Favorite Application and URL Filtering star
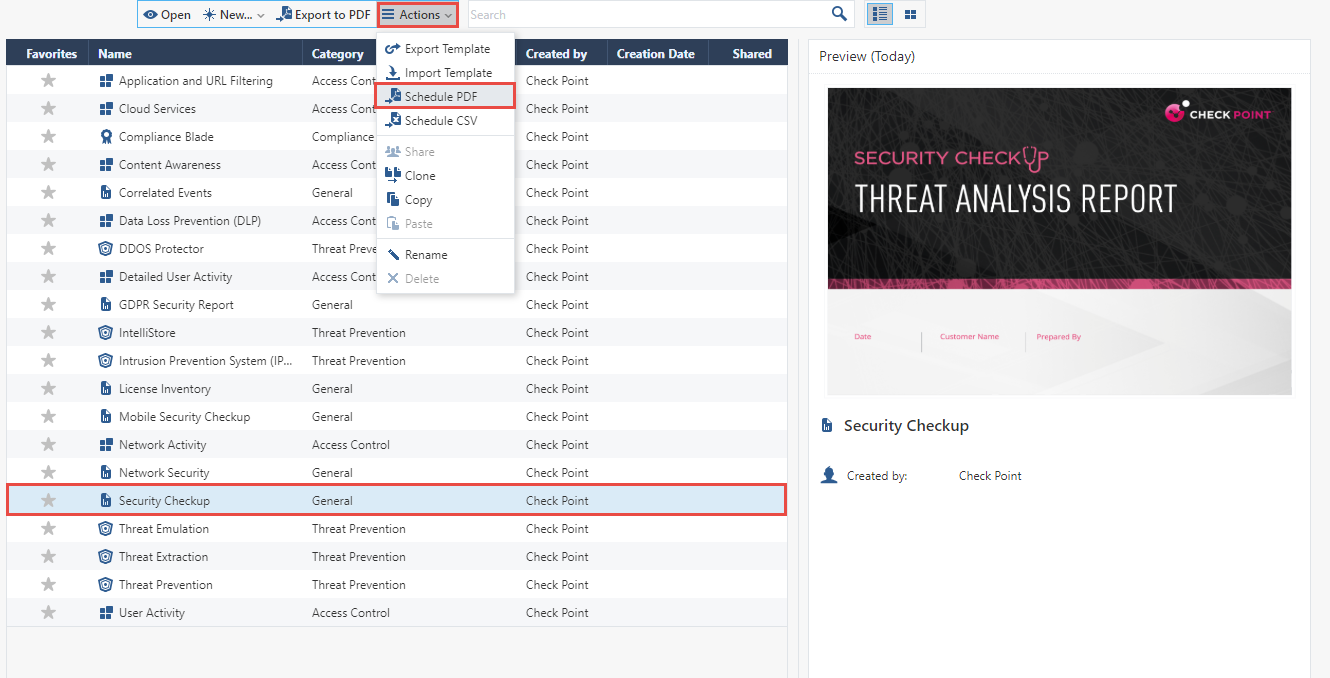The height and width of the screenshot is (678, 1330). coord(48,80)
